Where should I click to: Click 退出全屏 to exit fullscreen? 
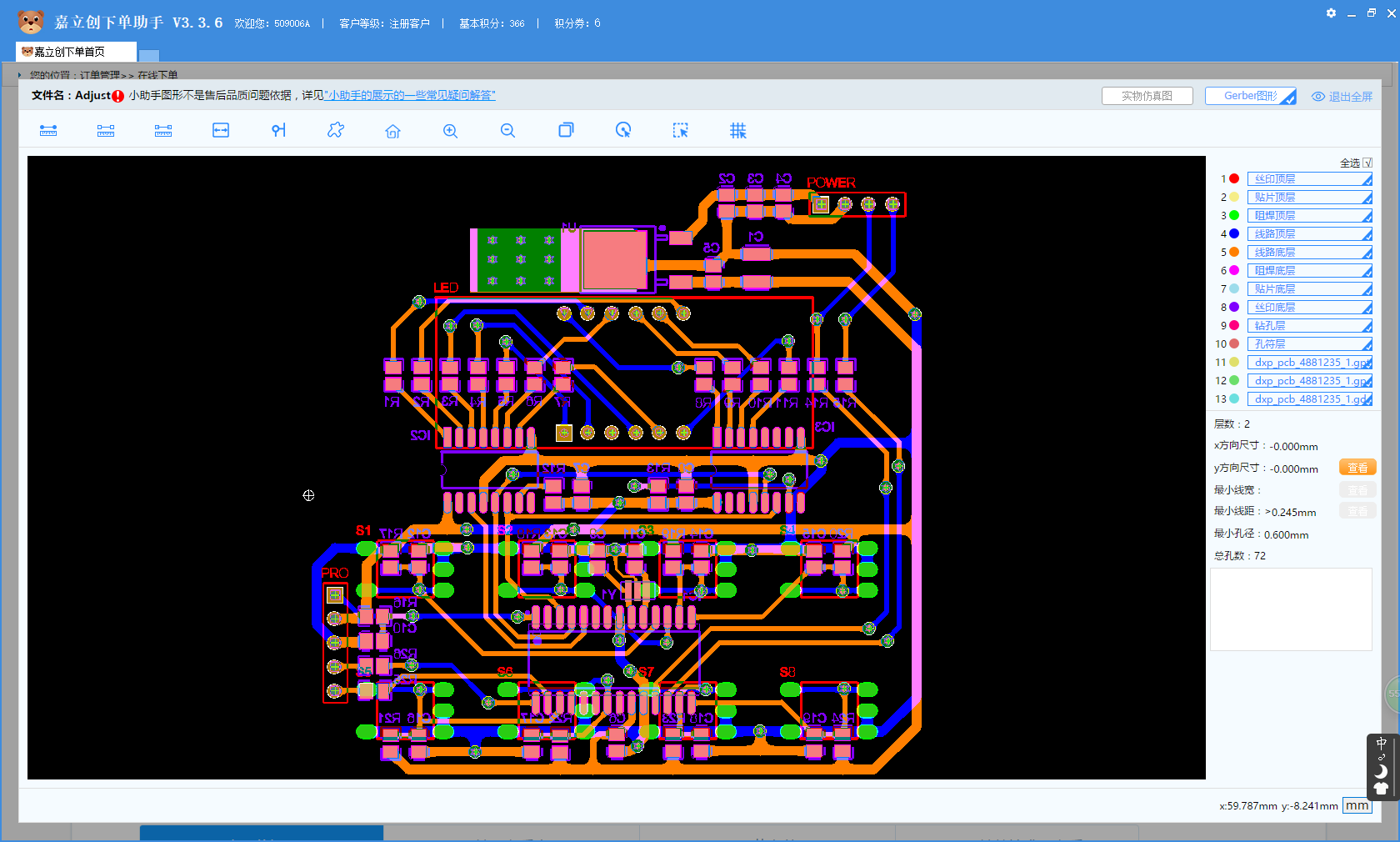(x=1350, y=97)
